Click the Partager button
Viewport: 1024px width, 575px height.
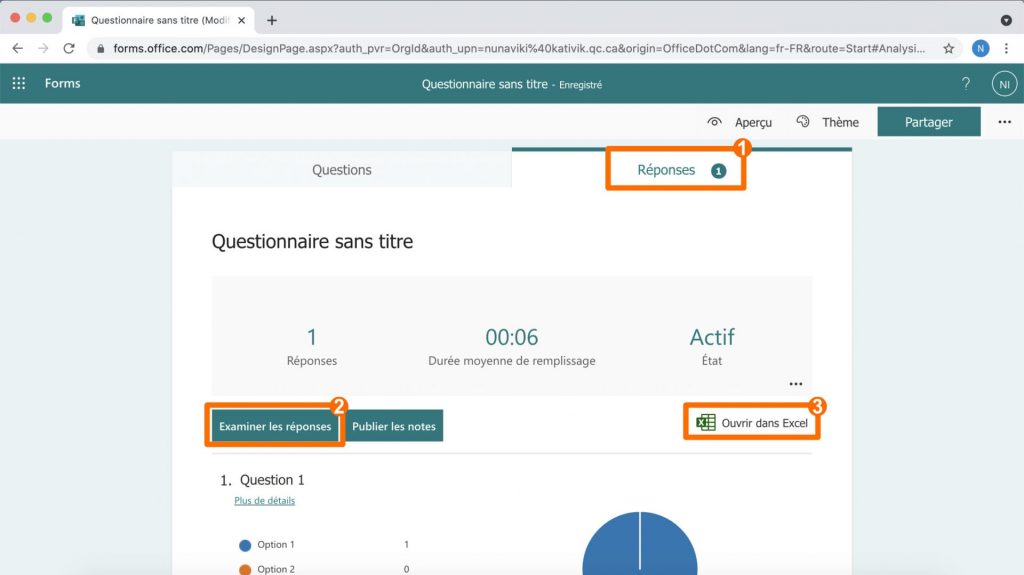coord(929,122)
